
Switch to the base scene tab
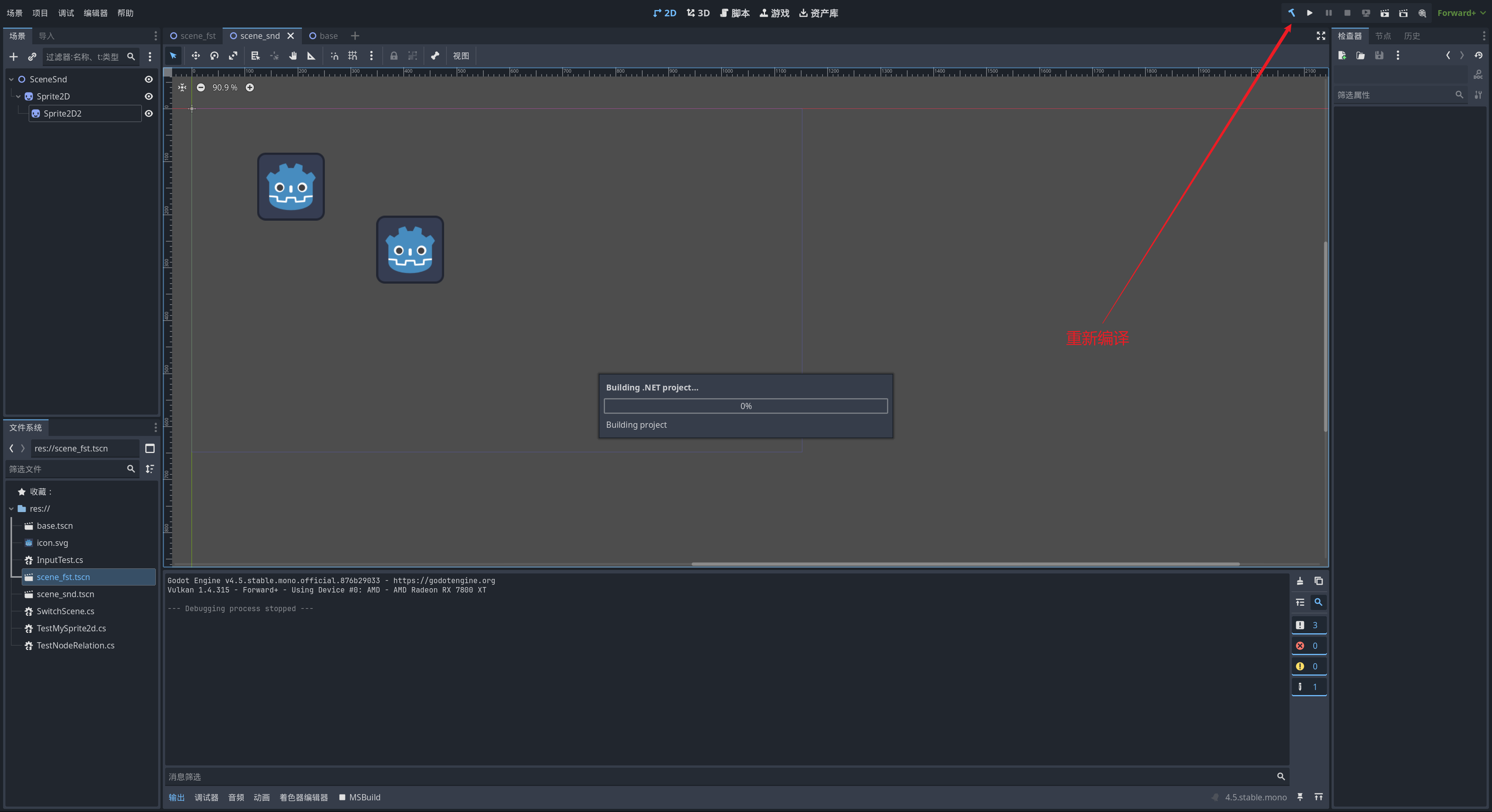point(323,36)
